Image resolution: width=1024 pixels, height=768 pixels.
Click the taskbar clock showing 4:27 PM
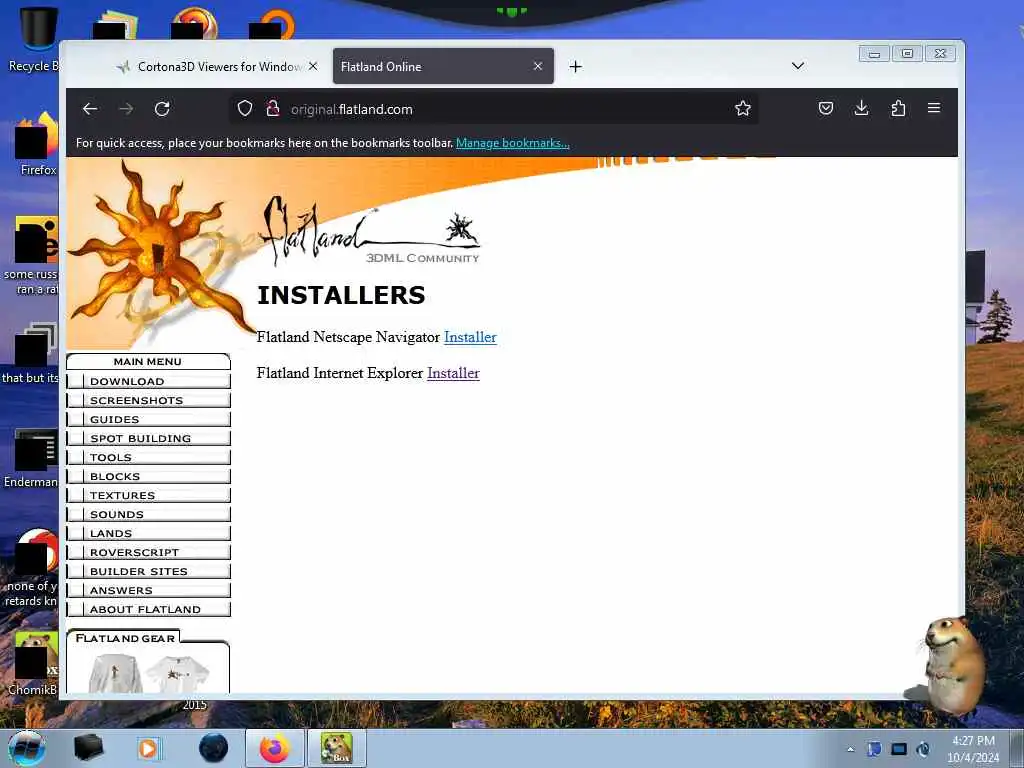point(973,749)
